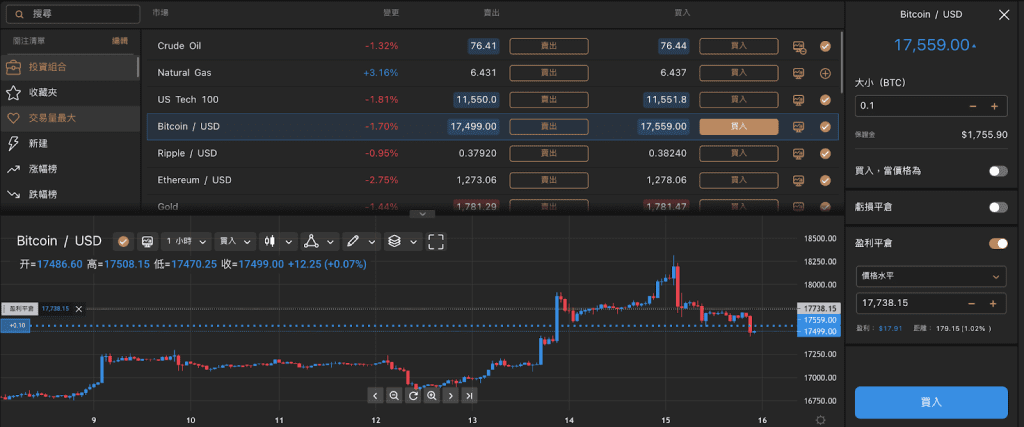Open the candlestick chart type dropdown
This screenshot has height=427, width=1024.
click(x=277, y=241)
